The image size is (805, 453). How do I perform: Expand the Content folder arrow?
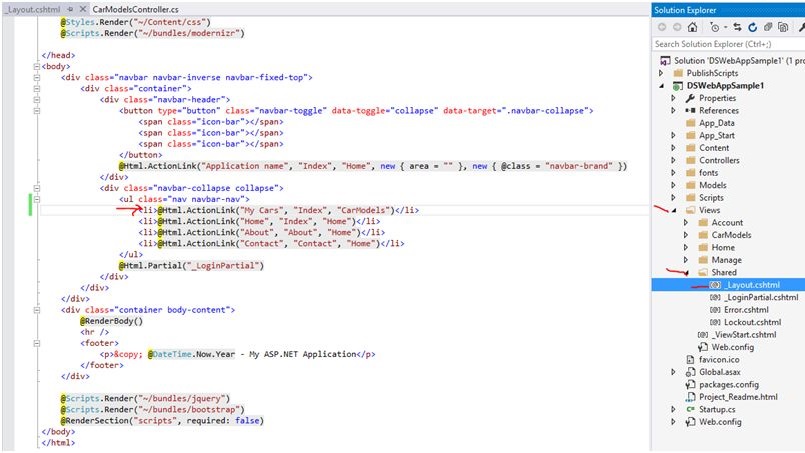tap(674, 148)
